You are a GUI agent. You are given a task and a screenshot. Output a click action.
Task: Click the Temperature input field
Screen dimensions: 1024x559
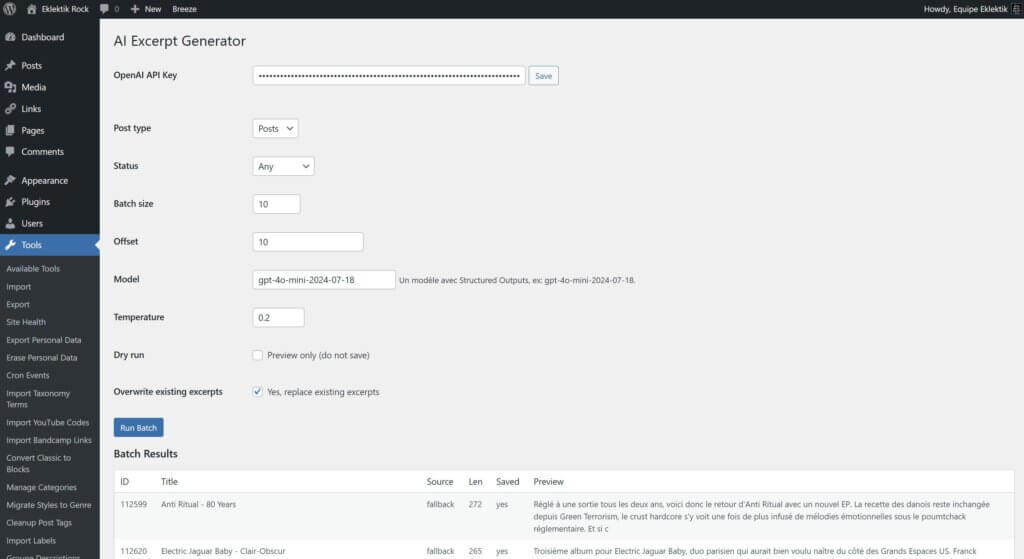pyautogui.click(x=278, y=317)
